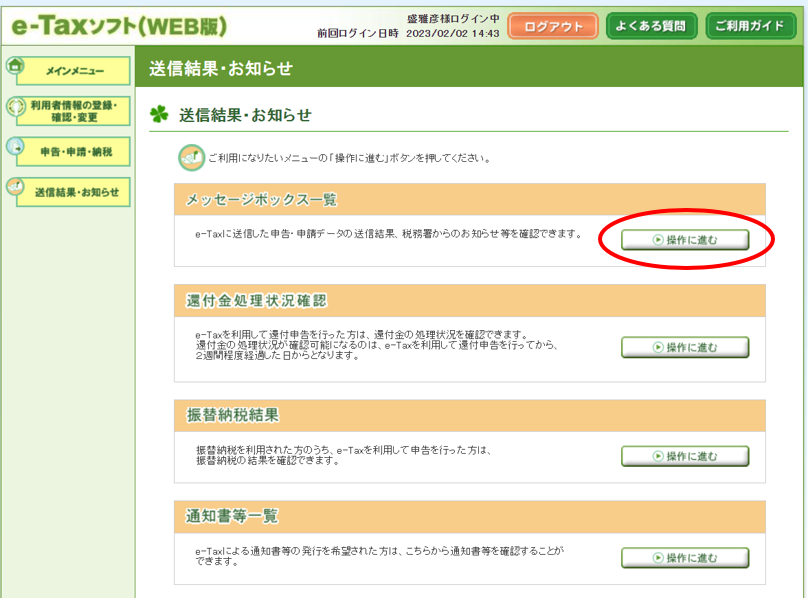The image size is (808, 613).
Task: Click the 前回ログイン日時 label
Action: (x=358, y=33)
